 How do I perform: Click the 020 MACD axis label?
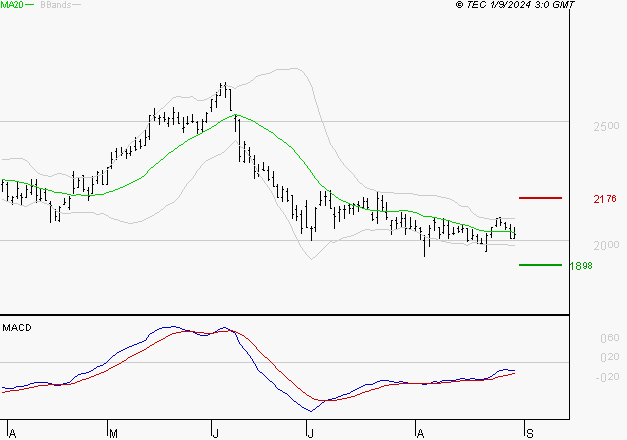[610, 357]
